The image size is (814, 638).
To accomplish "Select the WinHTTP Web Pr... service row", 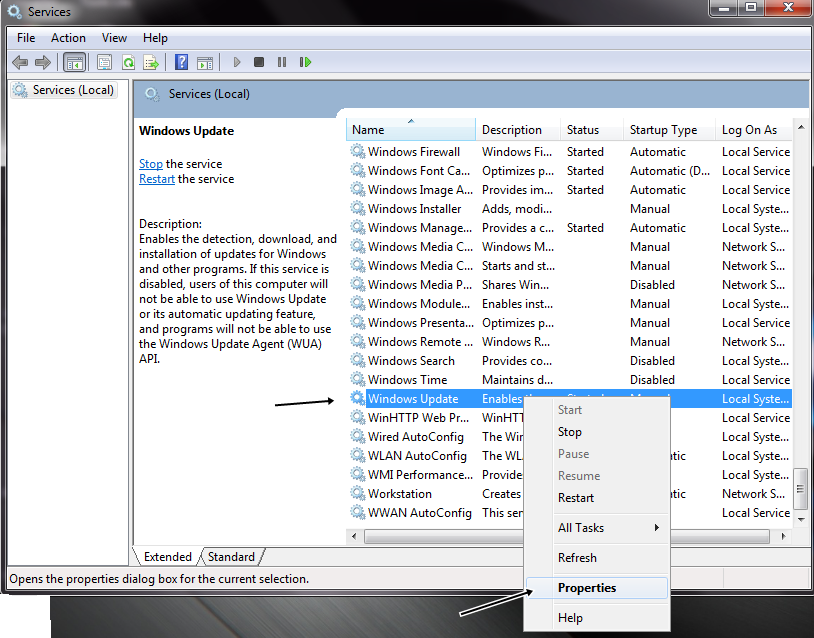I will click(435, 417).
